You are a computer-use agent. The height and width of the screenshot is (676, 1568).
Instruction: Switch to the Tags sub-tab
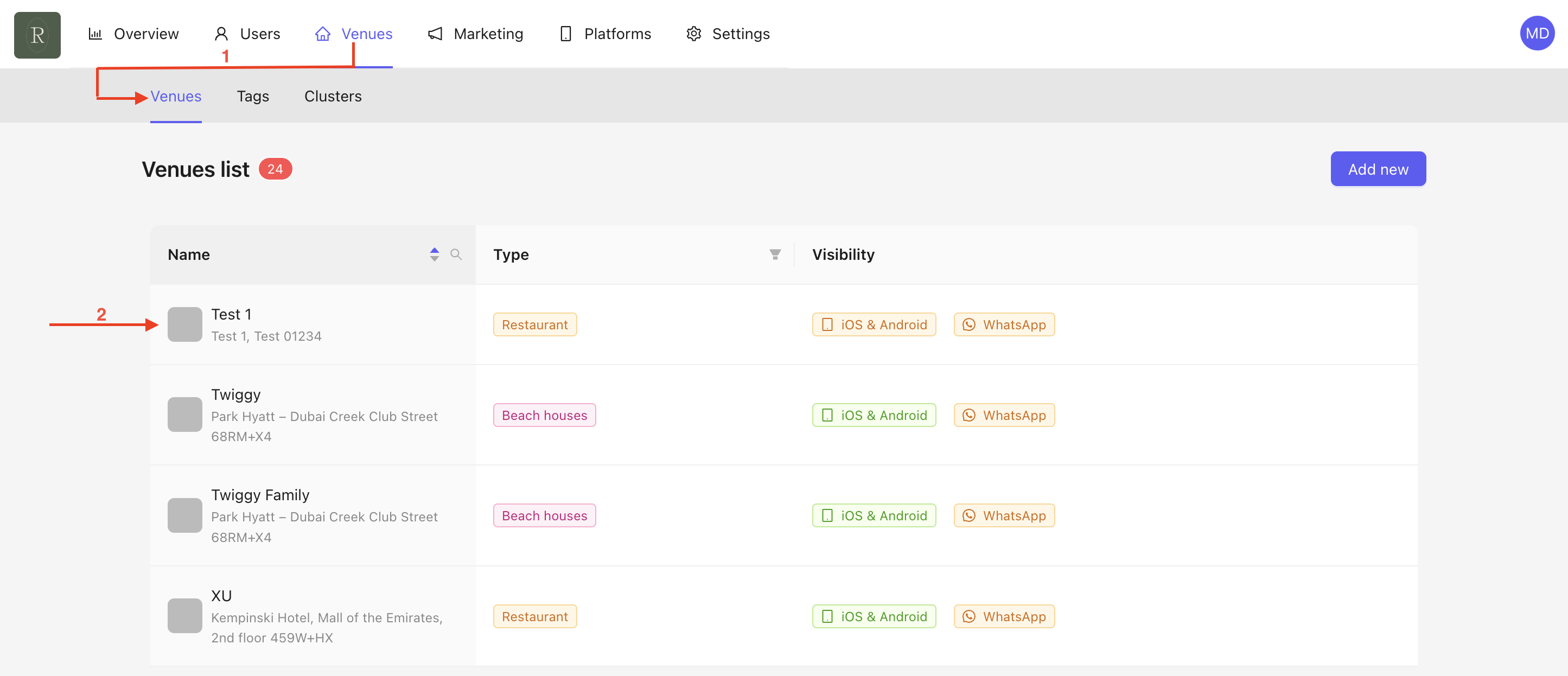tap(253, 96)
